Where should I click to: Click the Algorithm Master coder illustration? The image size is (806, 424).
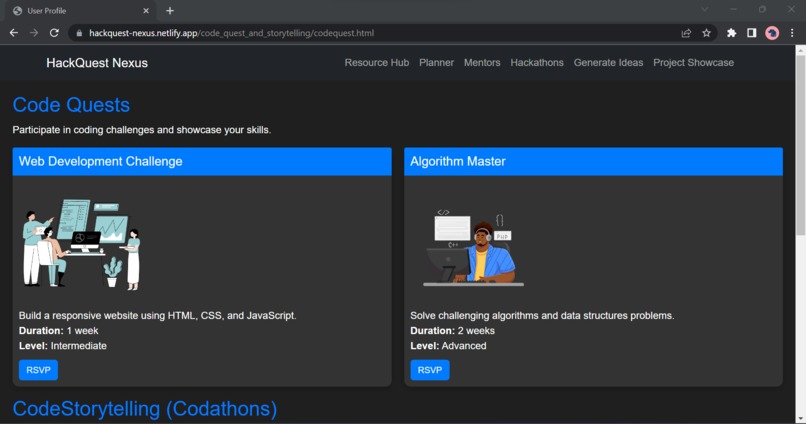click(x=473, y=247)
